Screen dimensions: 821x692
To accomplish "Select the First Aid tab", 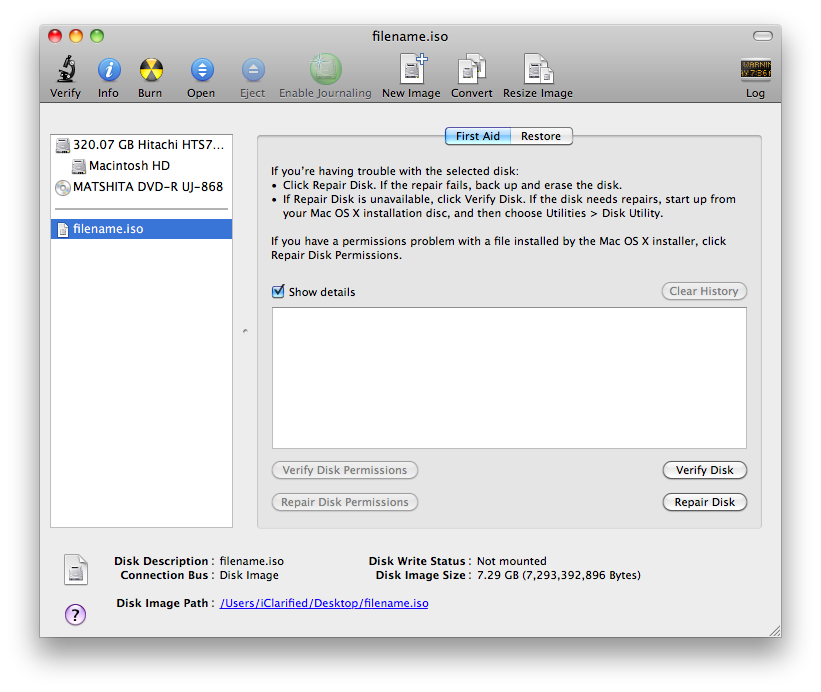I will [x=478, y=136].
